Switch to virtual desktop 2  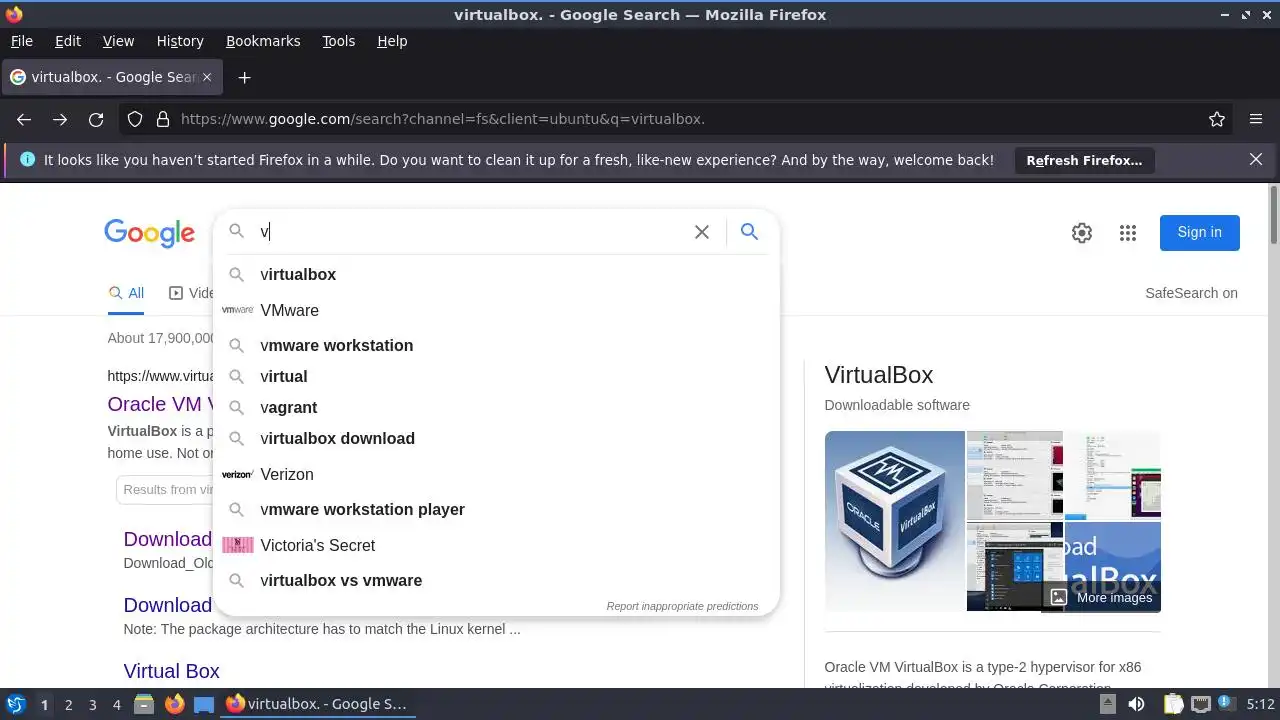click(68, 704)
